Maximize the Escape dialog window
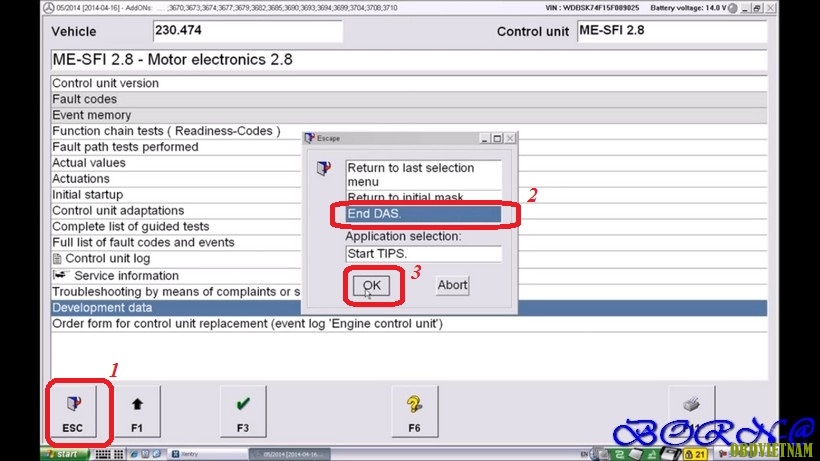 tap(497, 138)
